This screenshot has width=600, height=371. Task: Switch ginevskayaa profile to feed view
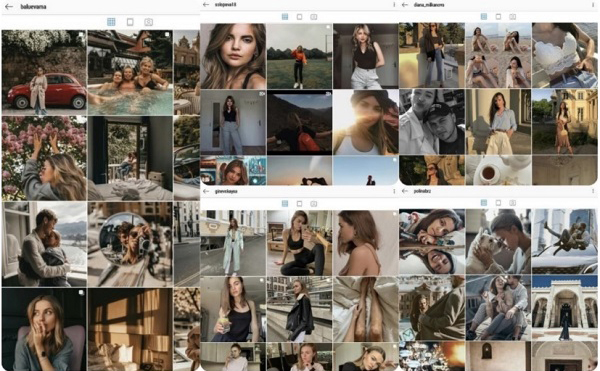click(300, 203)
